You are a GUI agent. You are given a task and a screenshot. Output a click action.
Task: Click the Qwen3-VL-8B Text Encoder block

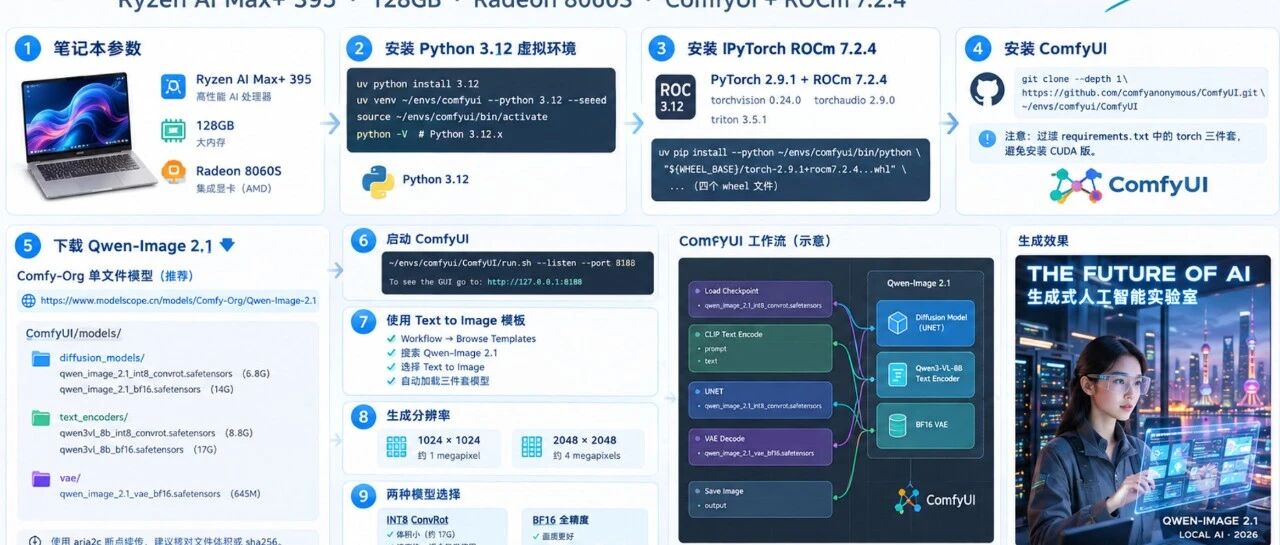point(925,374)
